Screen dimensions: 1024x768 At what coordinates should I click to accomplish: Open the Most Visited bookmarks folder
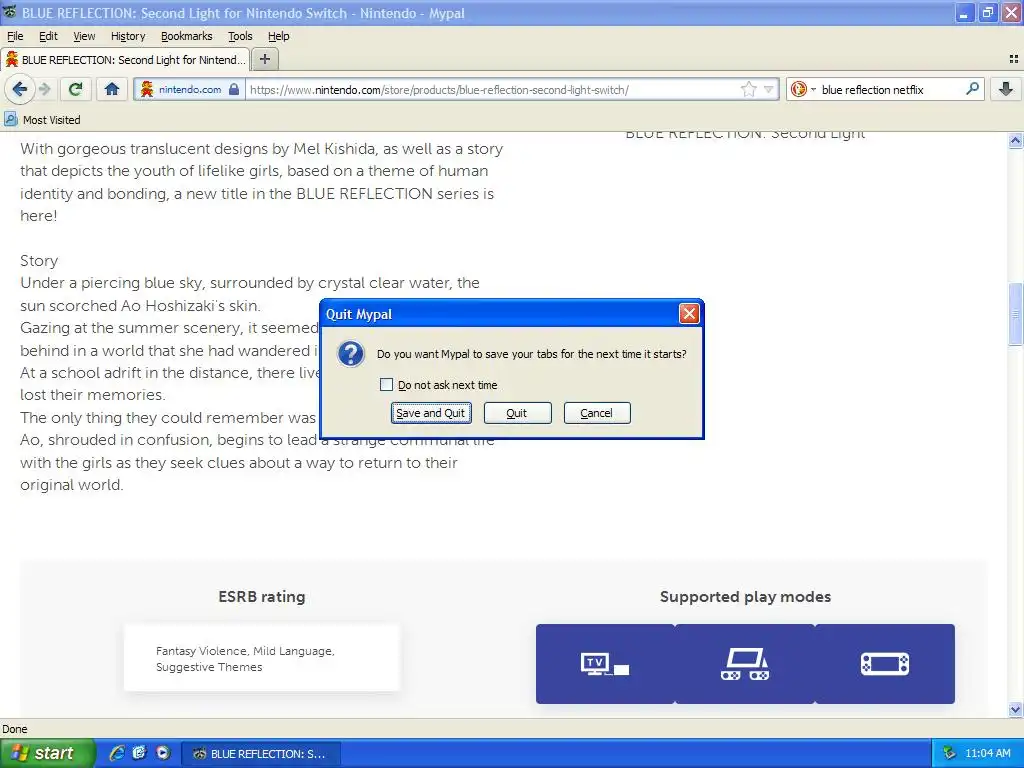42,120
